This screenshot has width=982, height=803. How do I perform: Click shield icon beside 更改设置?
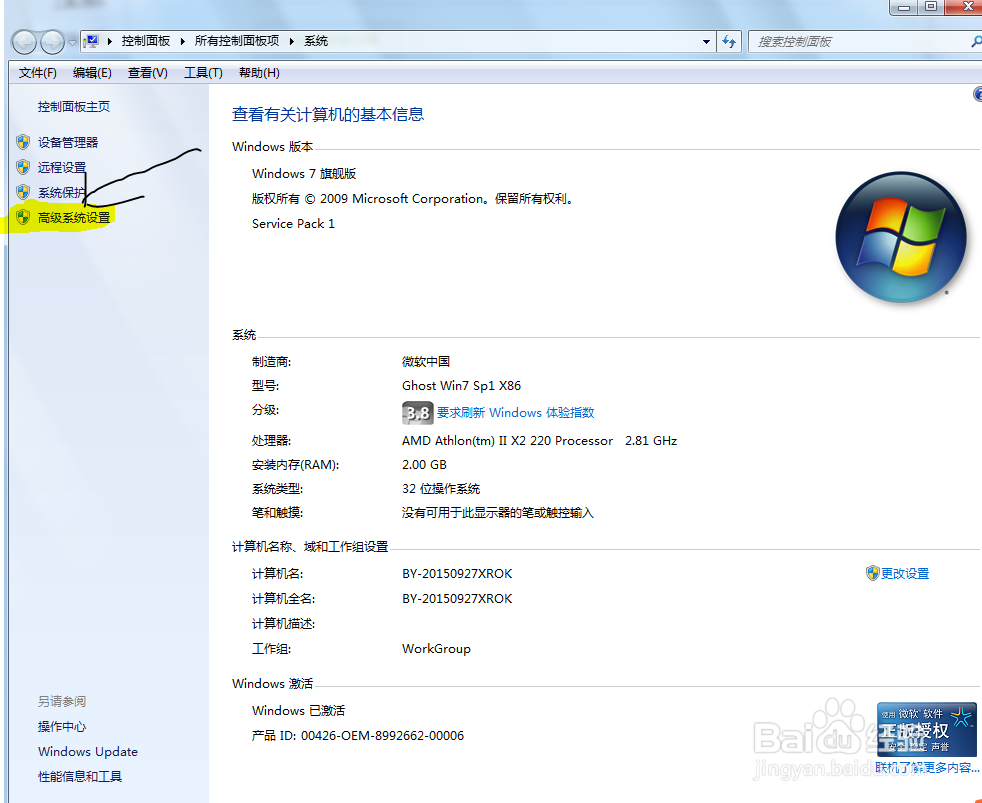pyautogui.click(x=872, y=573)
